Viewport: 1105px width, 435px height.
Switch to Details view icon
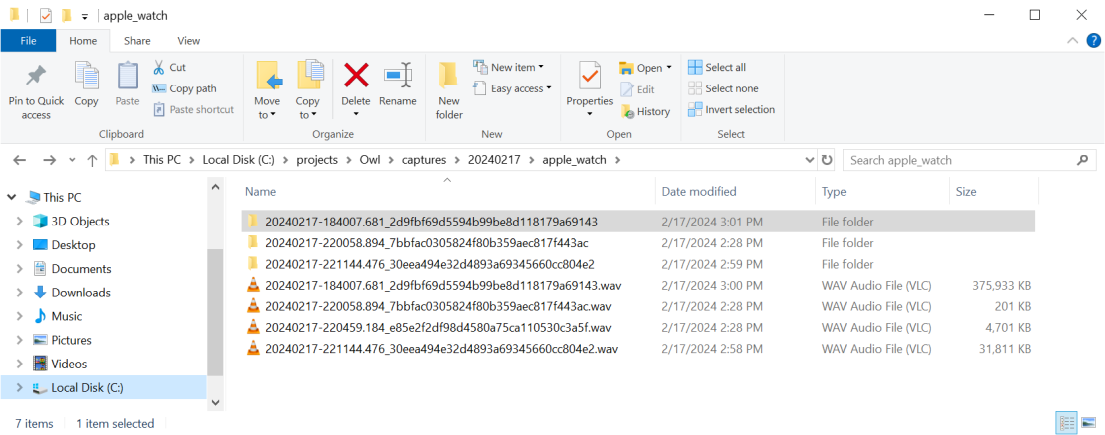pos(1066,423)
